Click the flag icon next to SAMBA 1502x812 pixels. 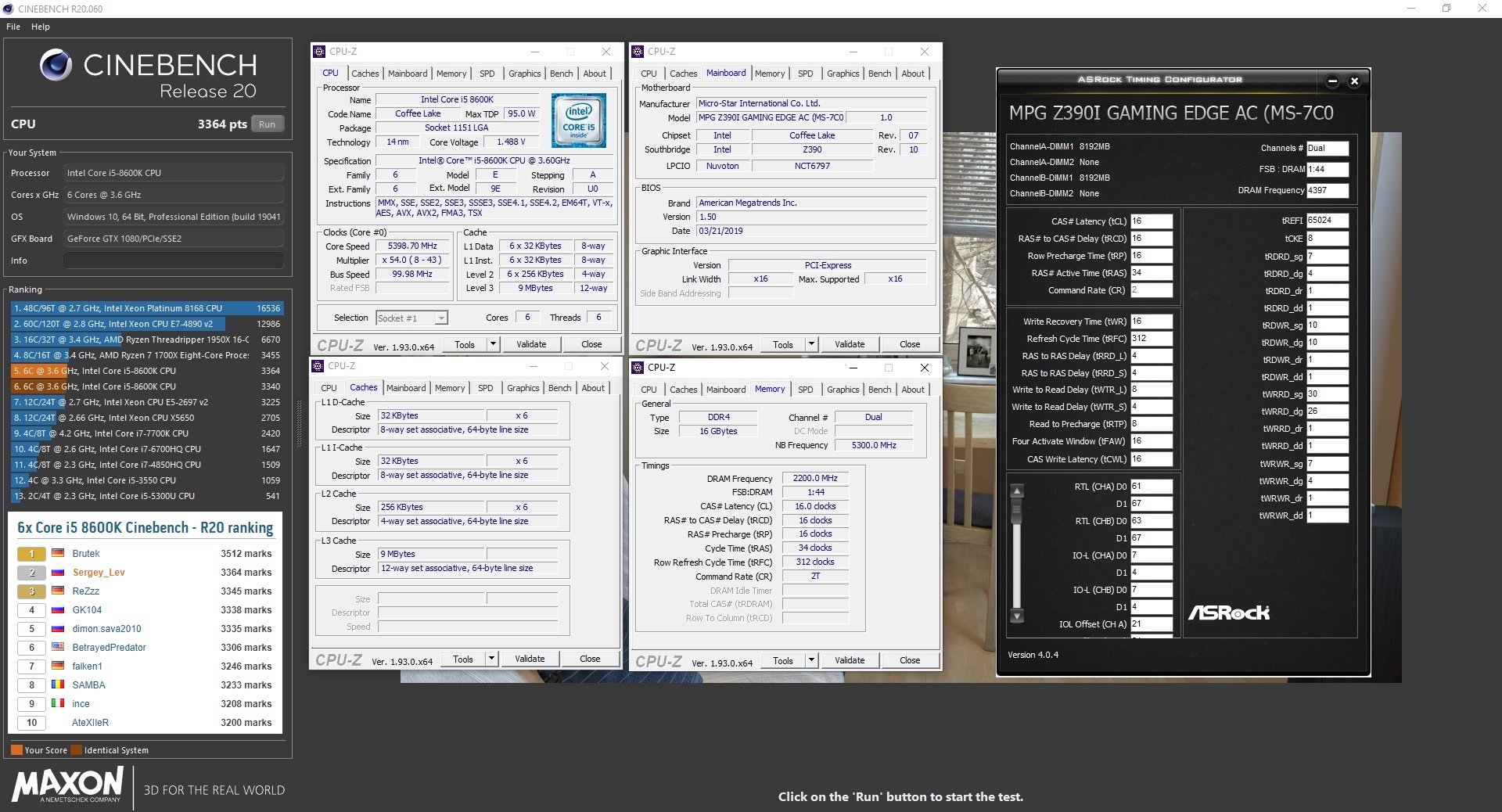click(x=58, y=684)
